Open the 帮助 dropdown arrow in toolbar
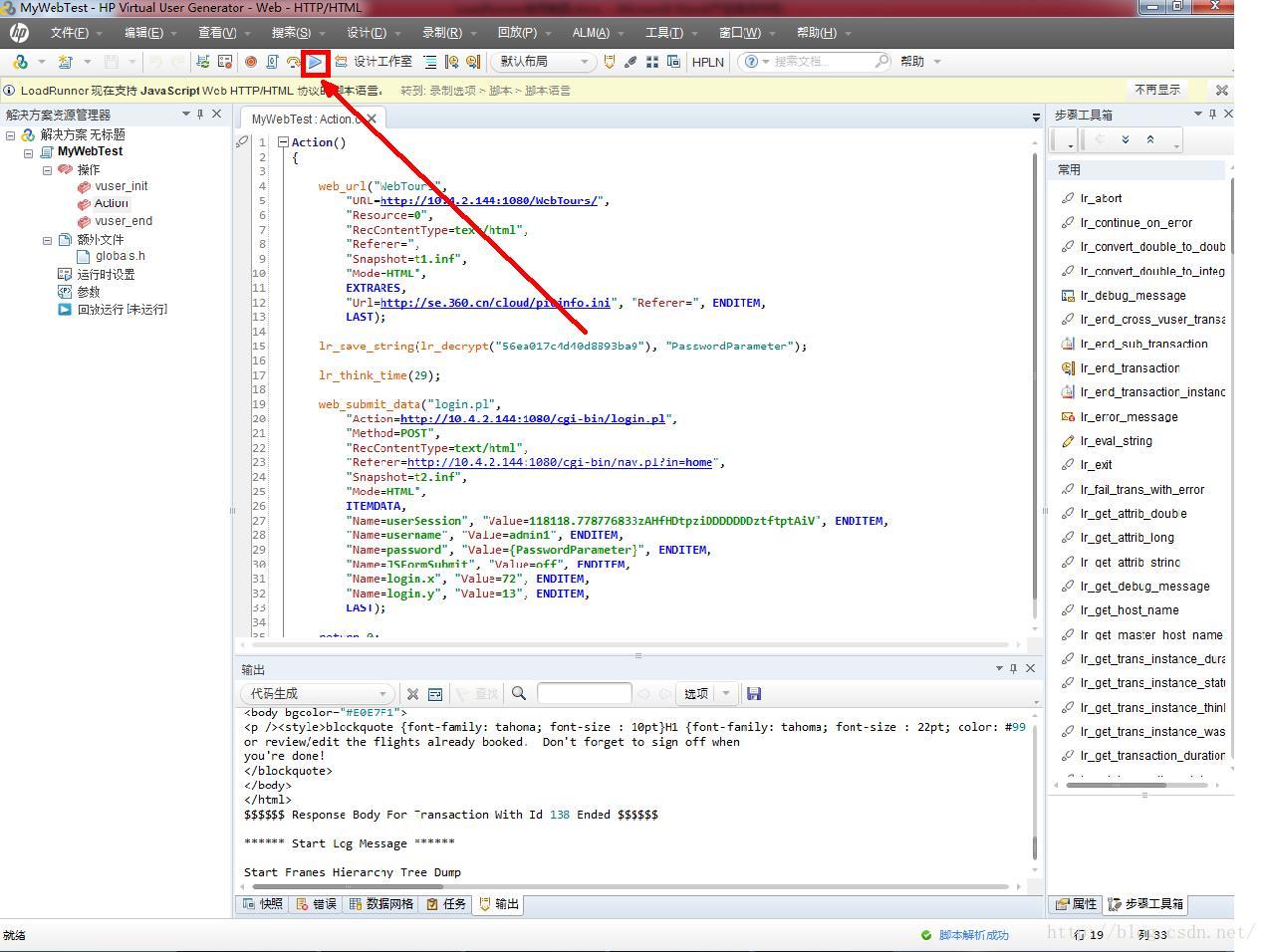The image size is (1267, 952). coord(937,62)
